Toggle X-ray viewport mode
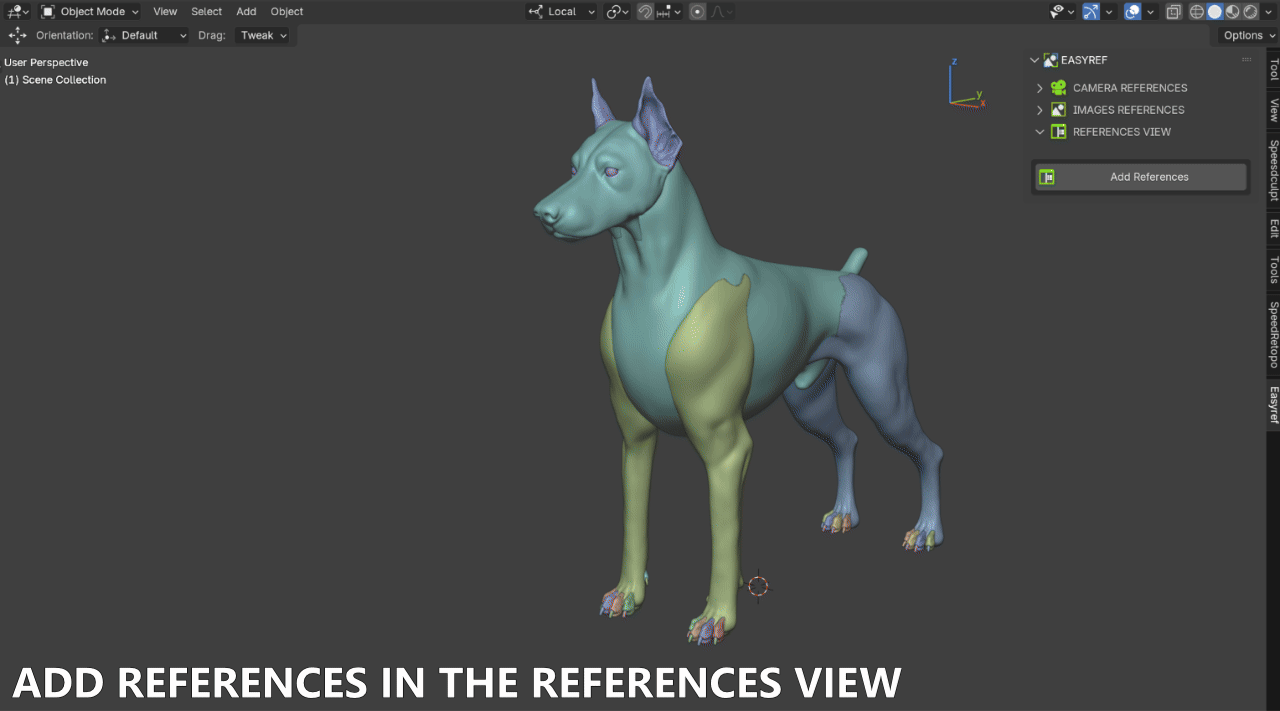 pyautogui.click(x=1173, y=11)
